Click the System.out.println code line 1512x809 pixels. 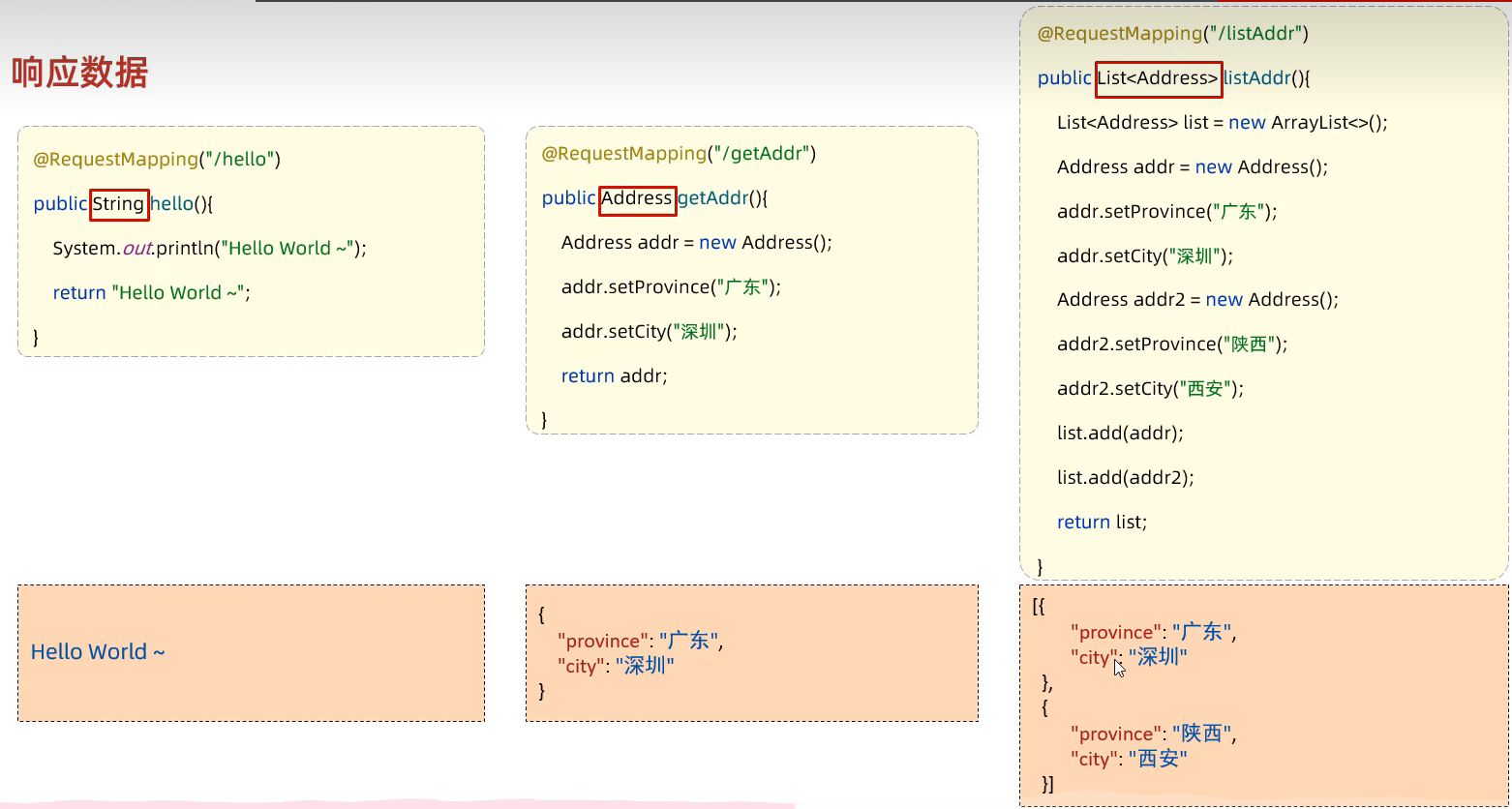(210, 249)
